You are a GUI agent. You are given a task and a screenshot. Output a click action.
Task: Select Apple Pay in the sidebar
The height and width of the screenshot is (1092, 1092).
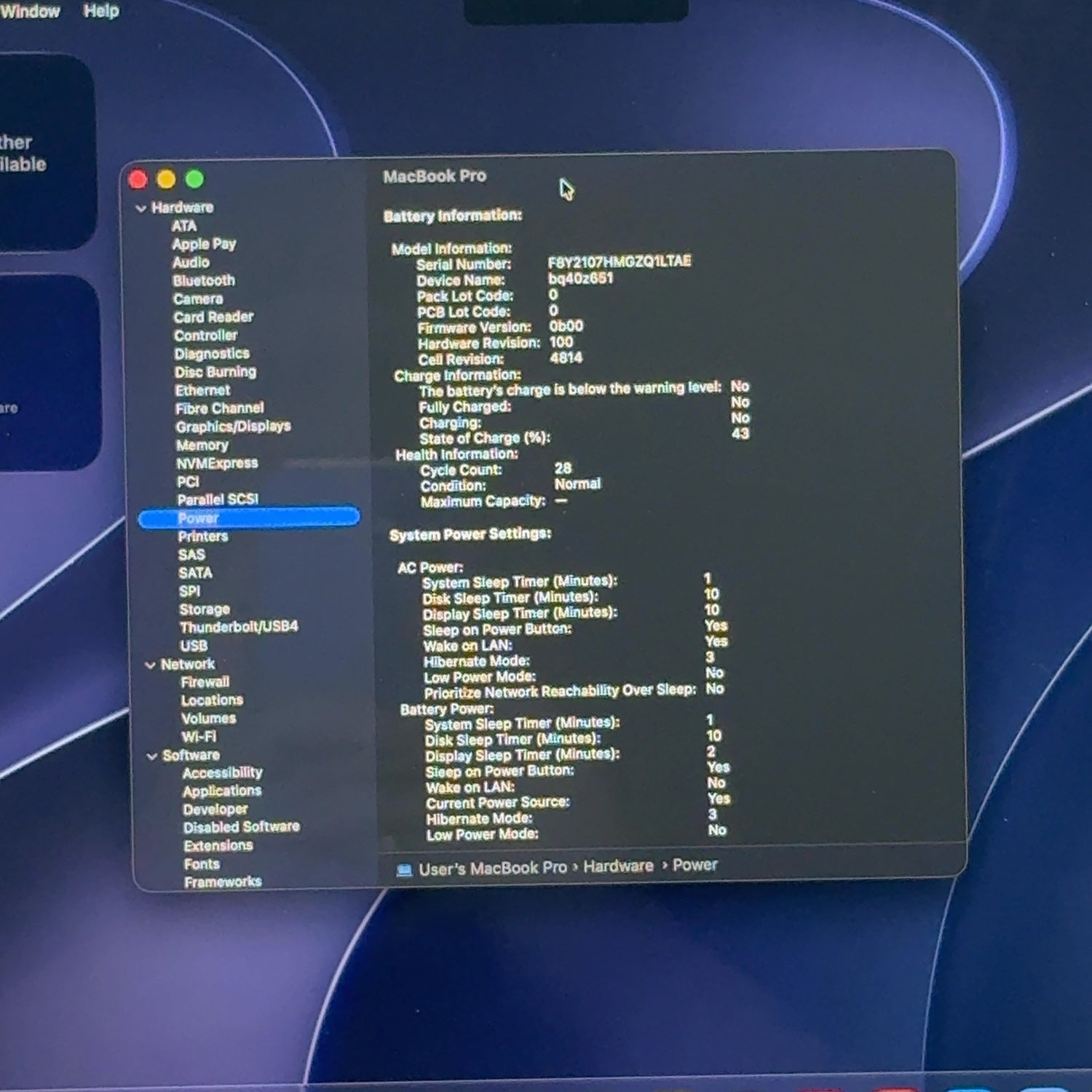pyautogui.click(x=204, y=245)
